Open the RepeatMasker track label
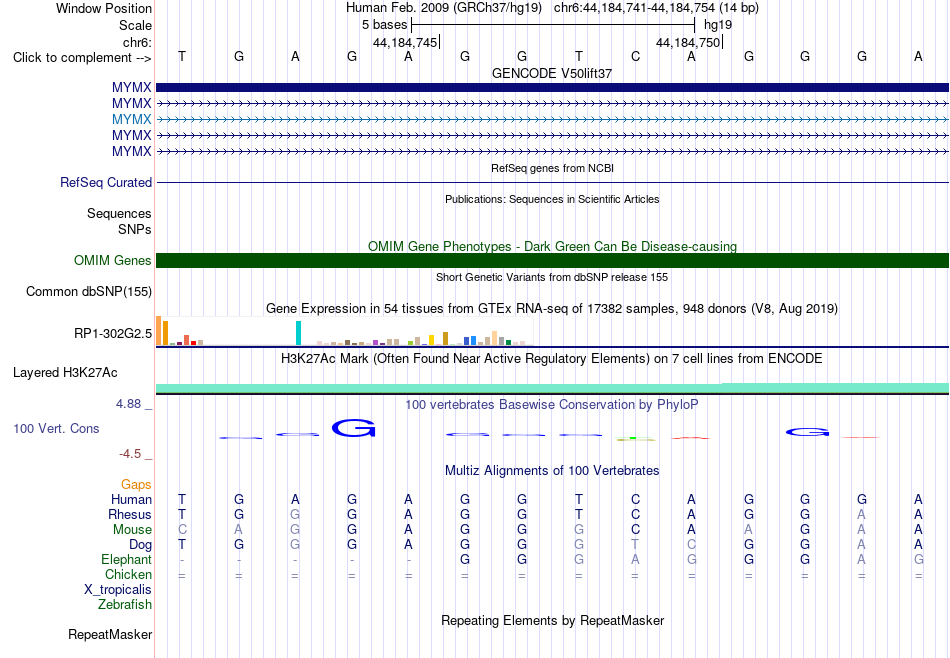Viewport: 950px width, 658px height. click(110, 634)
